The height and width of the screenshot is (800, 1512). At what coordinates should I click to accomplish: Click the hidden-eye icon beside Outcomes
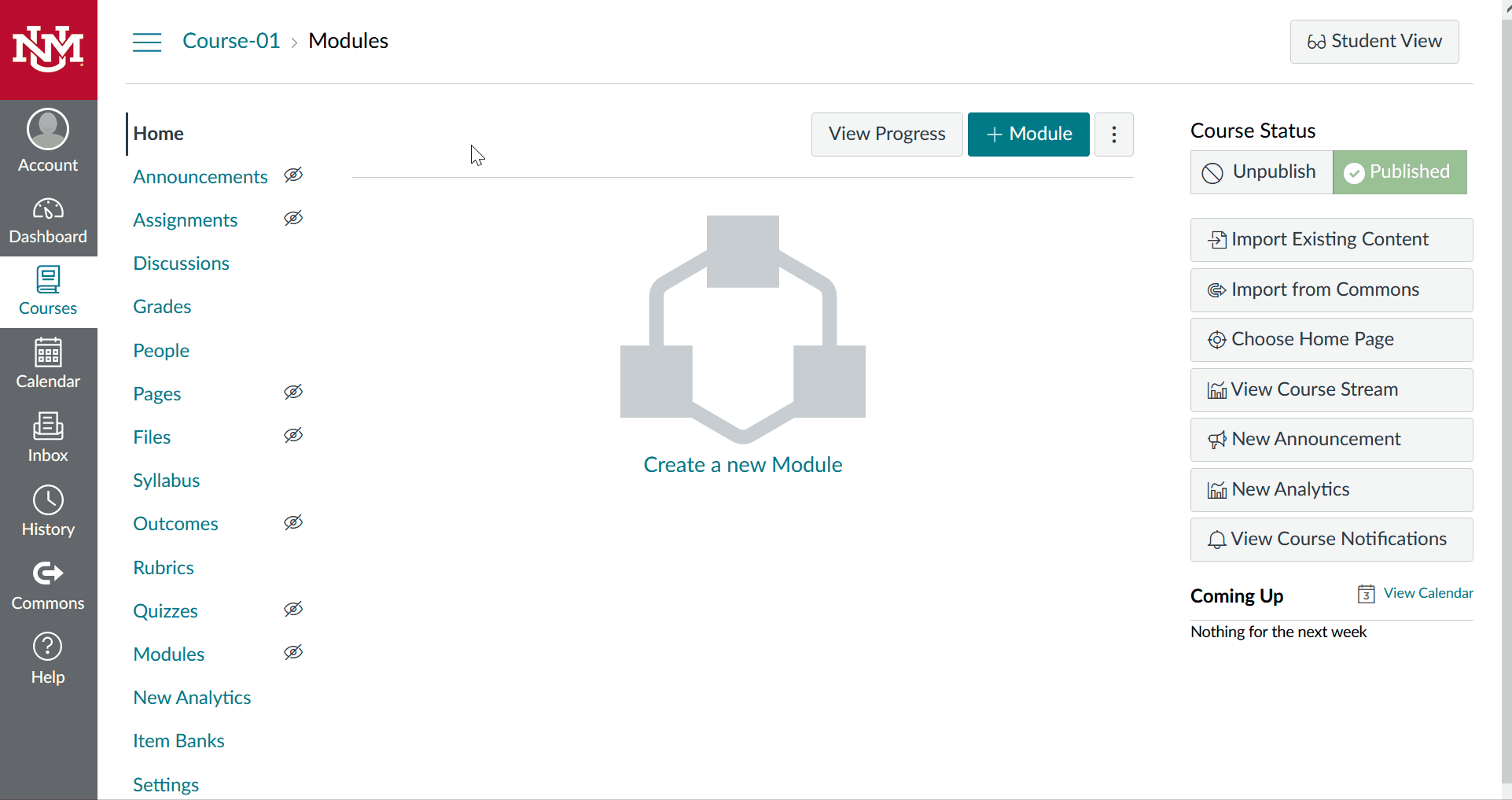[293, 522]
